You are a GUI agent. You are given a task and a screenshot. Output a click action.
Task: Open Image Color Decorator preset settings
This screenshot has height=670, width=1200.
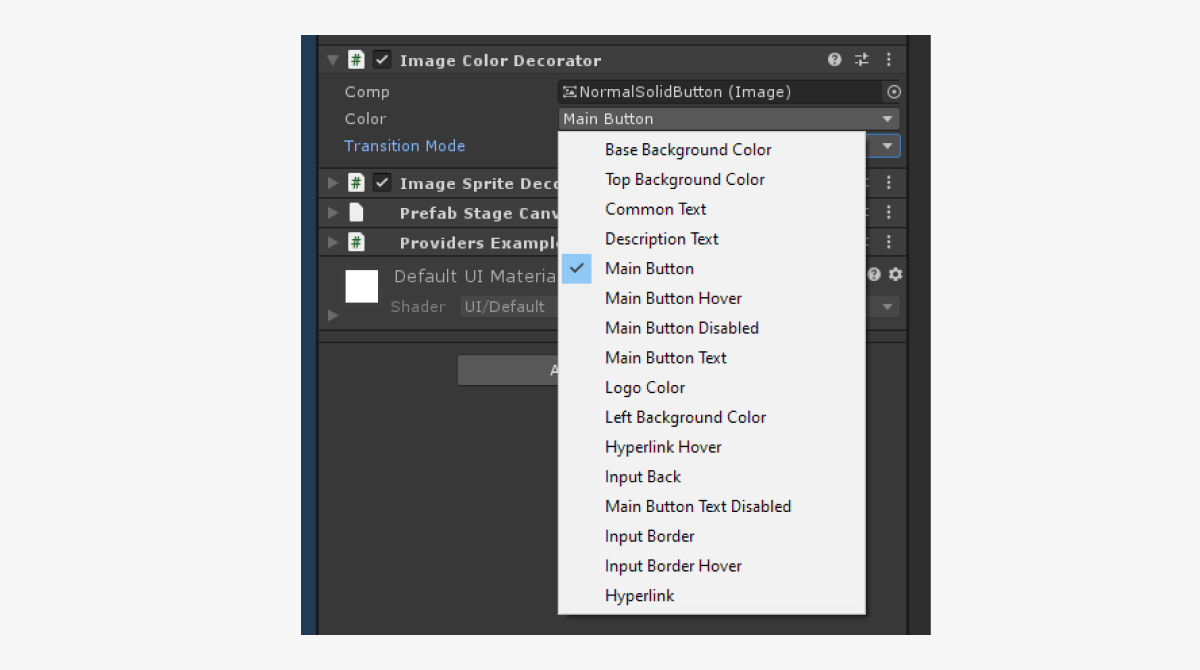[862, 60]
